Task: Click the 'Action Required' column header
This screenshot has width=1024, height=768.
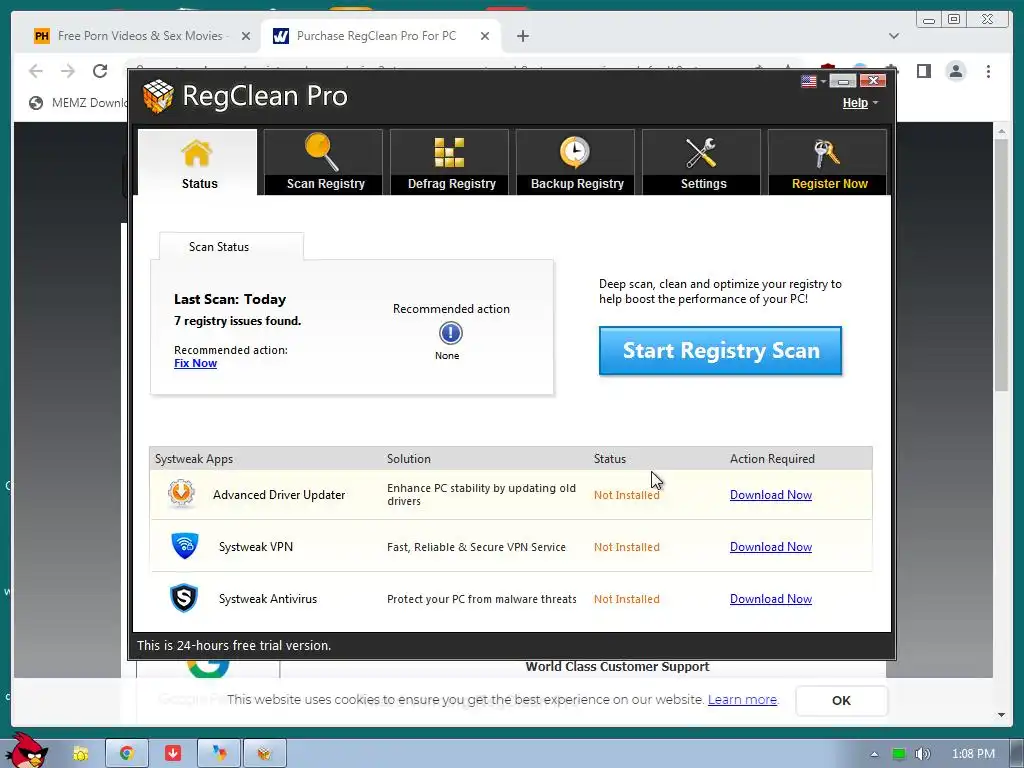Action: tap(772, 458)
